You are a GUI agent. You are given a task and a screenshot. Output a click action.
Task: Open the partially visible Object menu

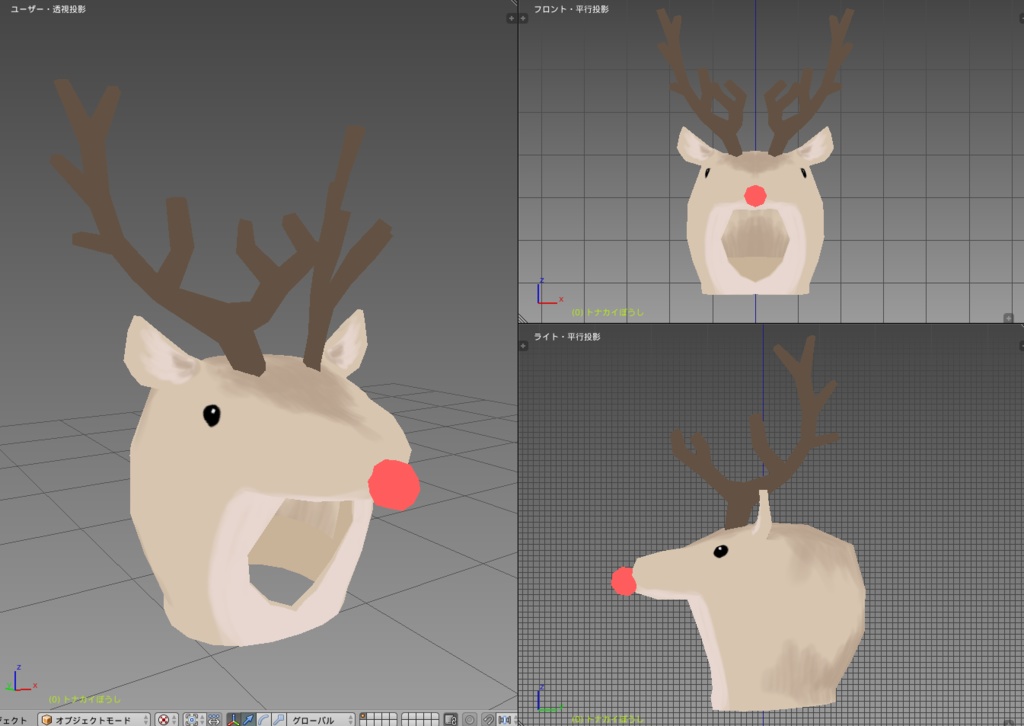pos(13,719)
